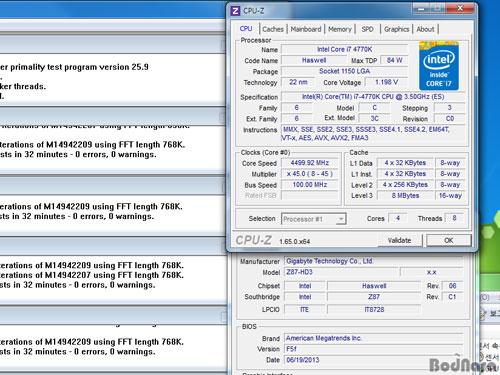The width and height of the screenshot is (500, 375).
Task: Open the Processor #1 selection dropdown
Action: click(x=314, y=219)
